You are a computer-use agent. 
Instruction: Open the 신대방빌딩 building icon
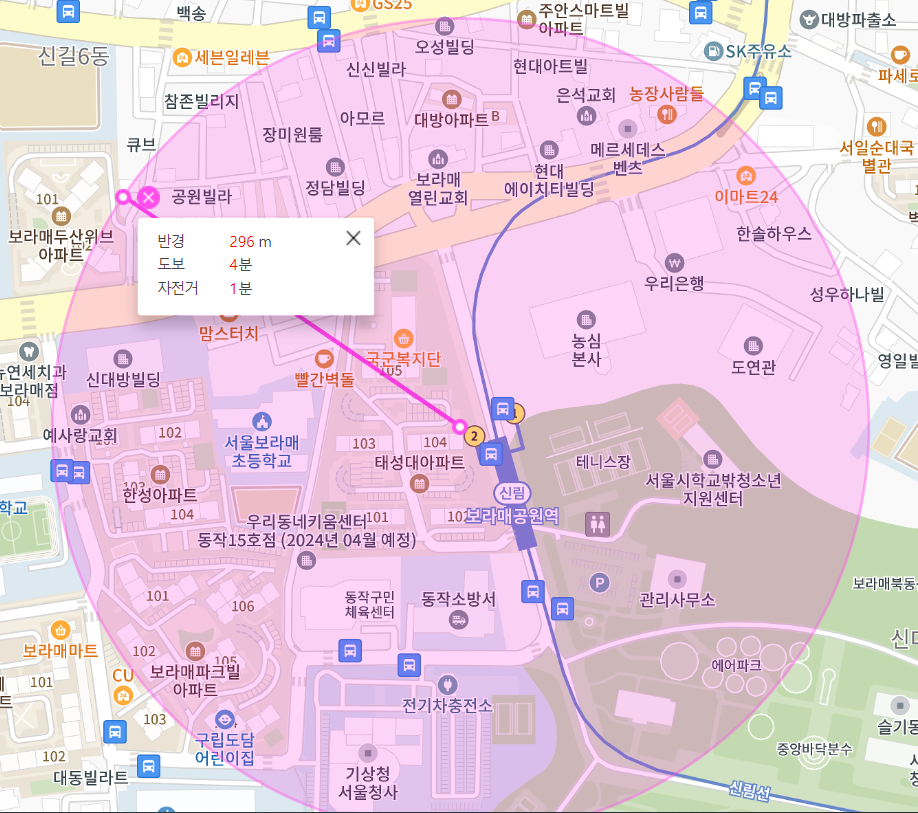(122, 358)
